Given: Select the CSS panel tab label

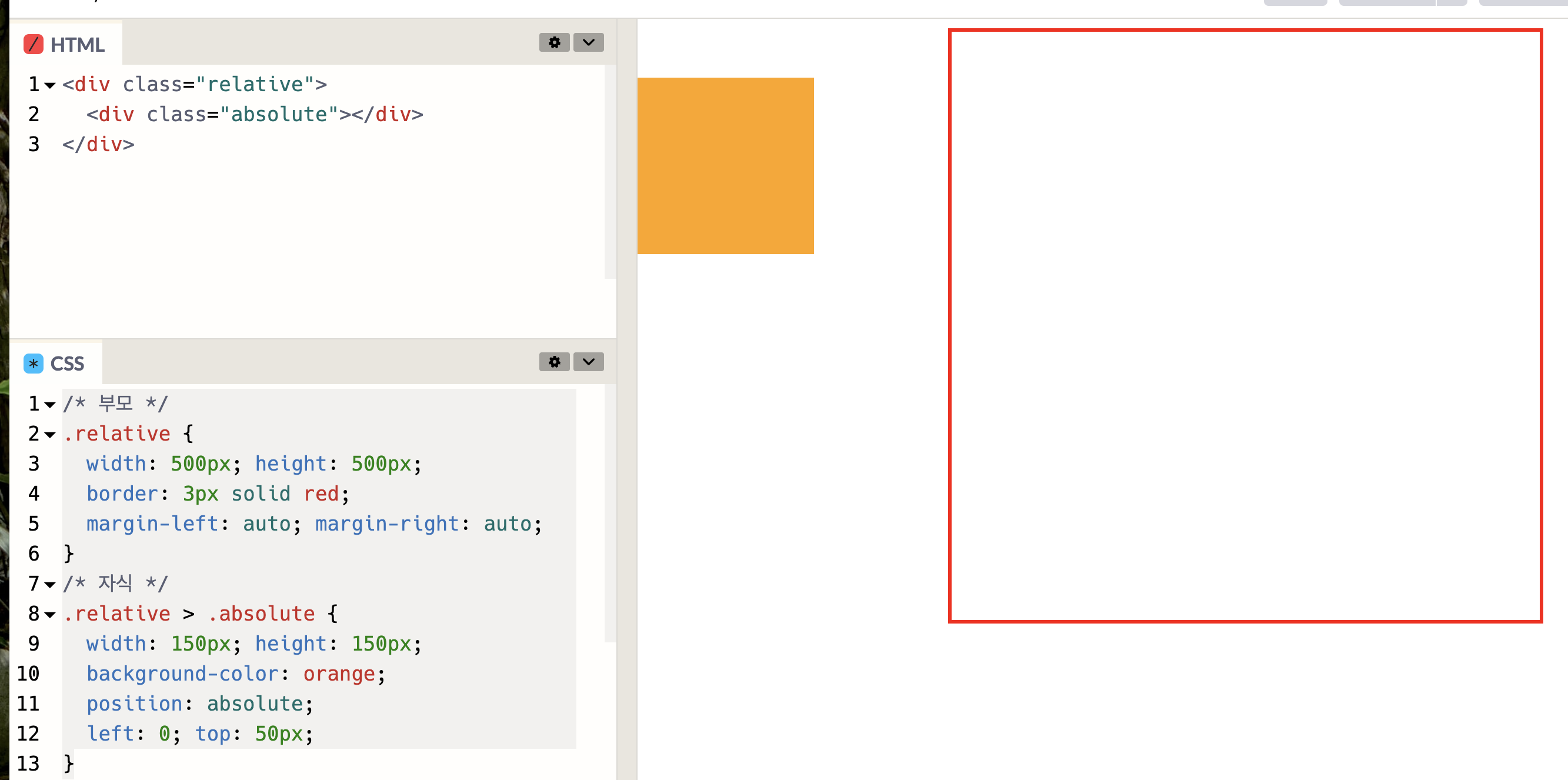Looking at the screenshot, I should [x=67, y=364].
